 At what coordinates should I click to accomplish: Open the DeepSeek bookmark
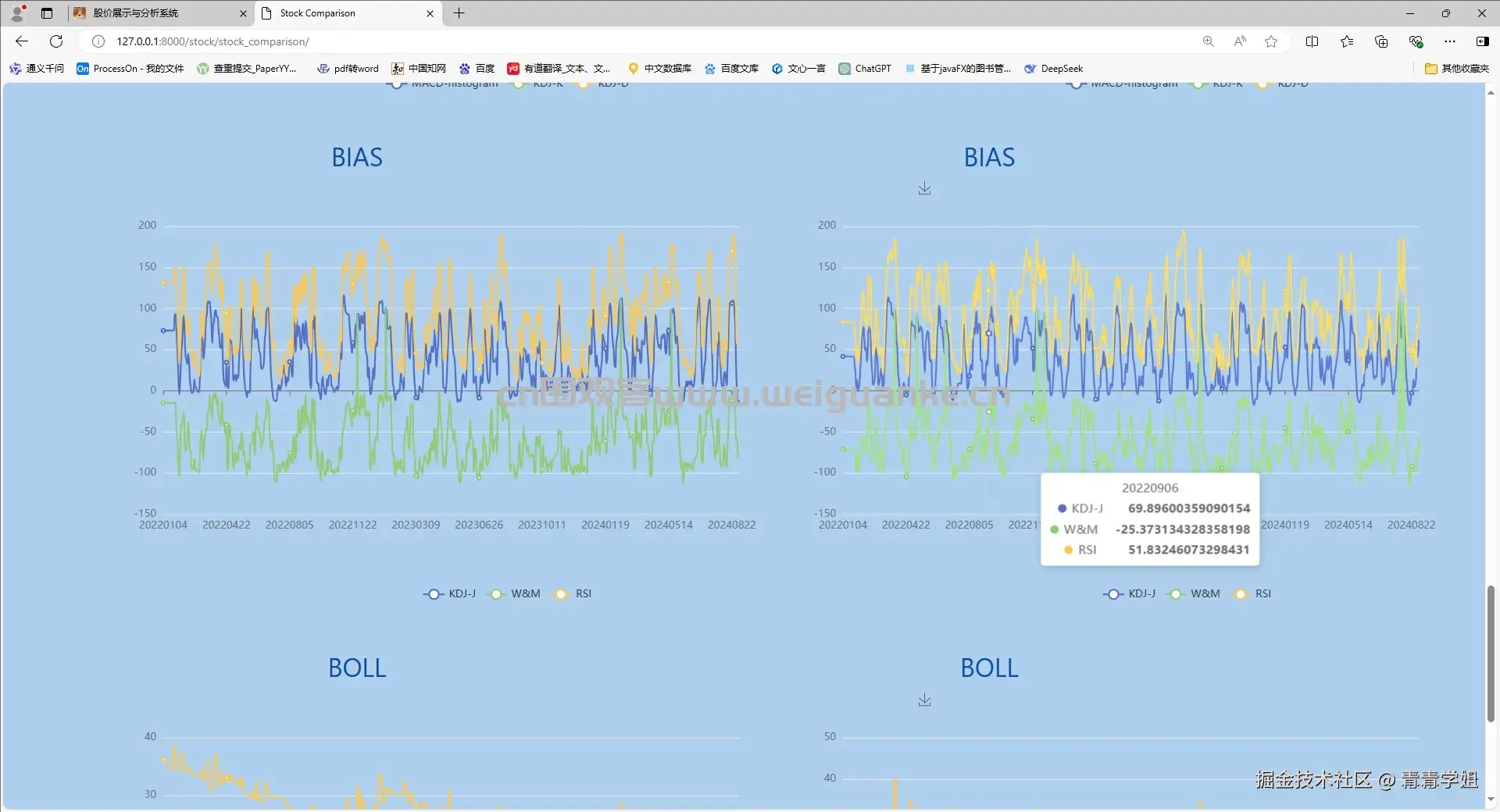(x=1053, y=69)
